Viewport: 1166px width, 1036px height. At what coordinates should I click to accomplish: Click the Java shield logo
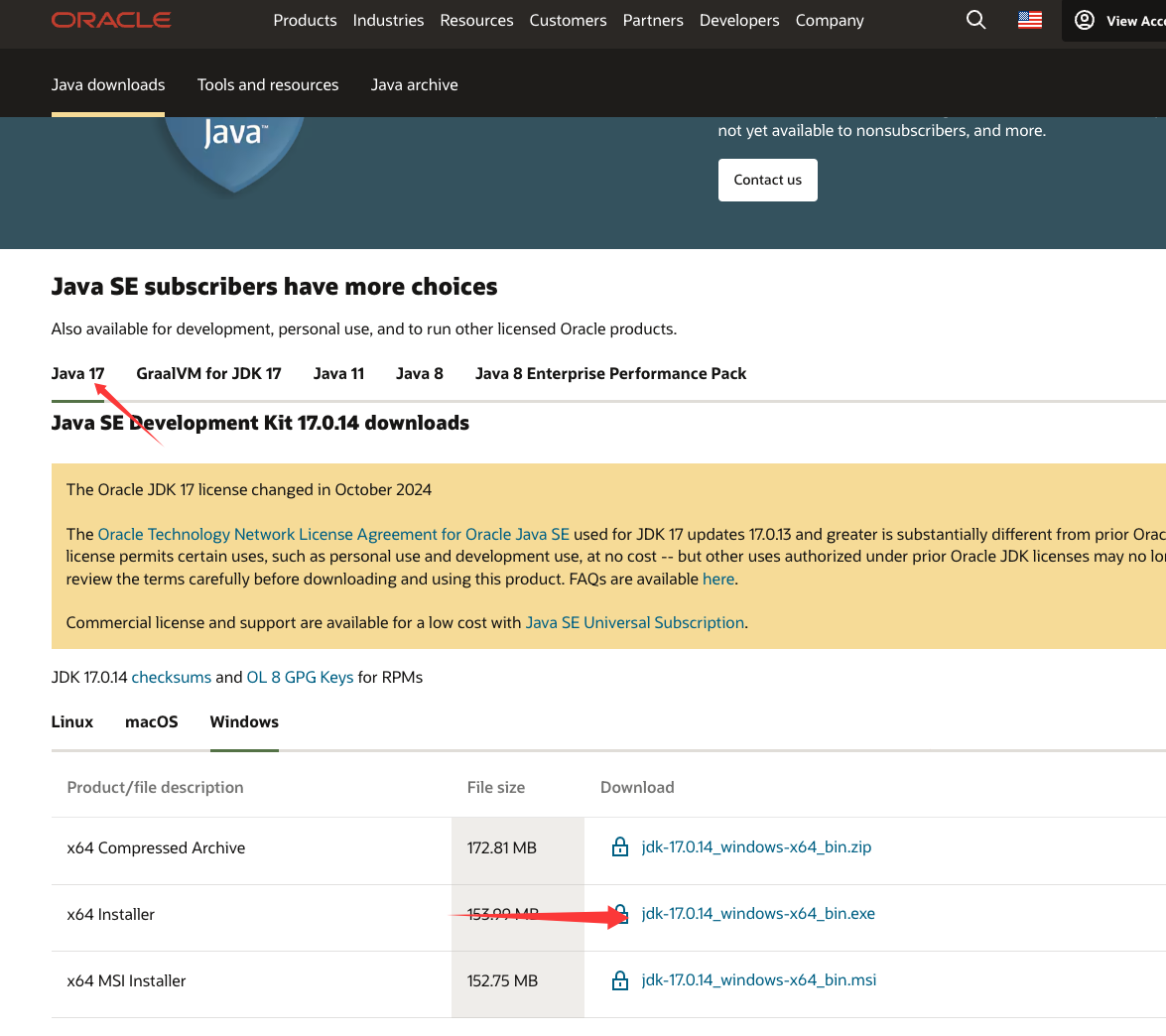[x=233, y=149]
